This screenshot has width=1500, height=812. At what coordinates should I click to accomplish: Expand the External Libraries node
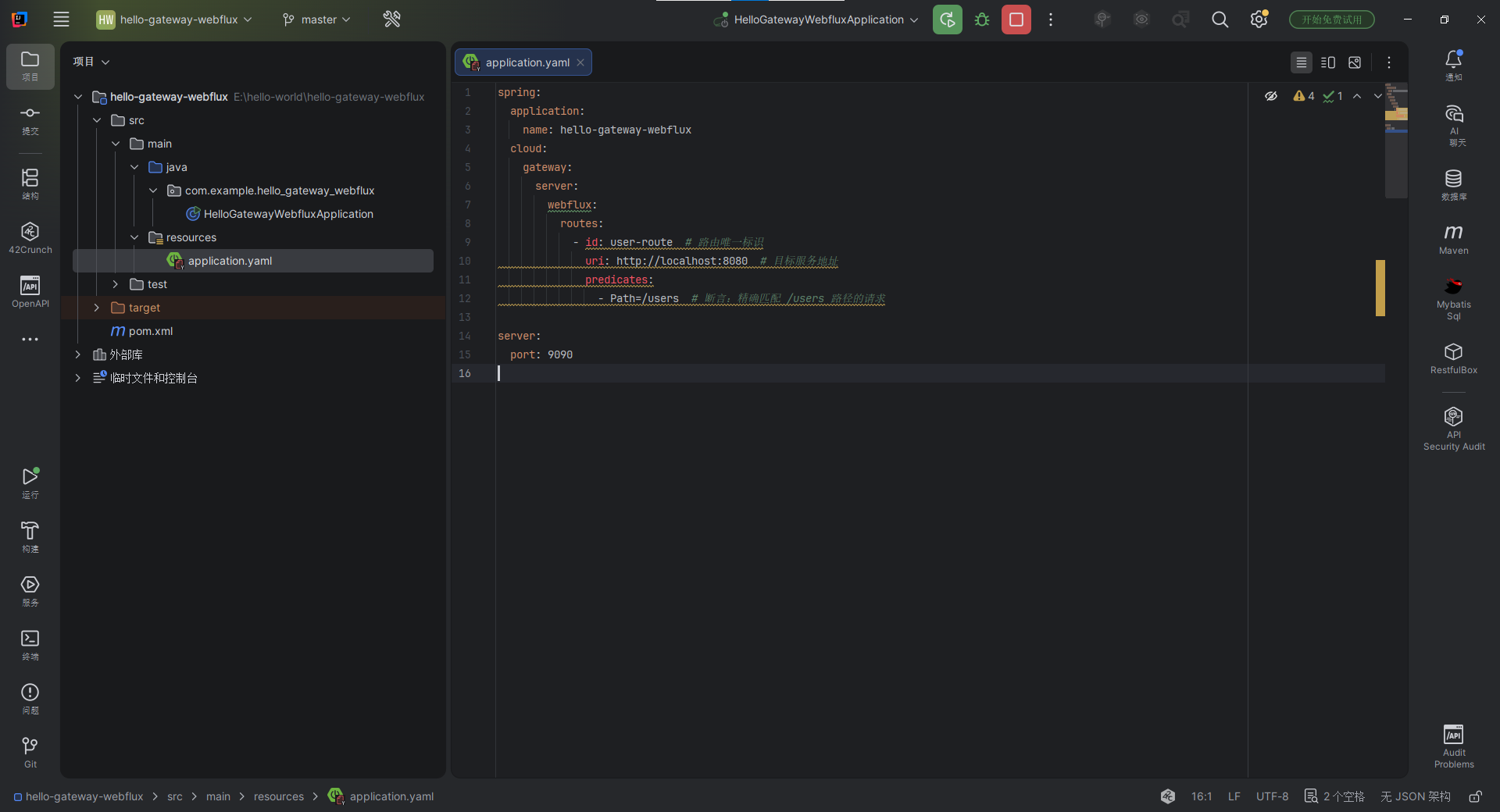click(x=78, y=354)
